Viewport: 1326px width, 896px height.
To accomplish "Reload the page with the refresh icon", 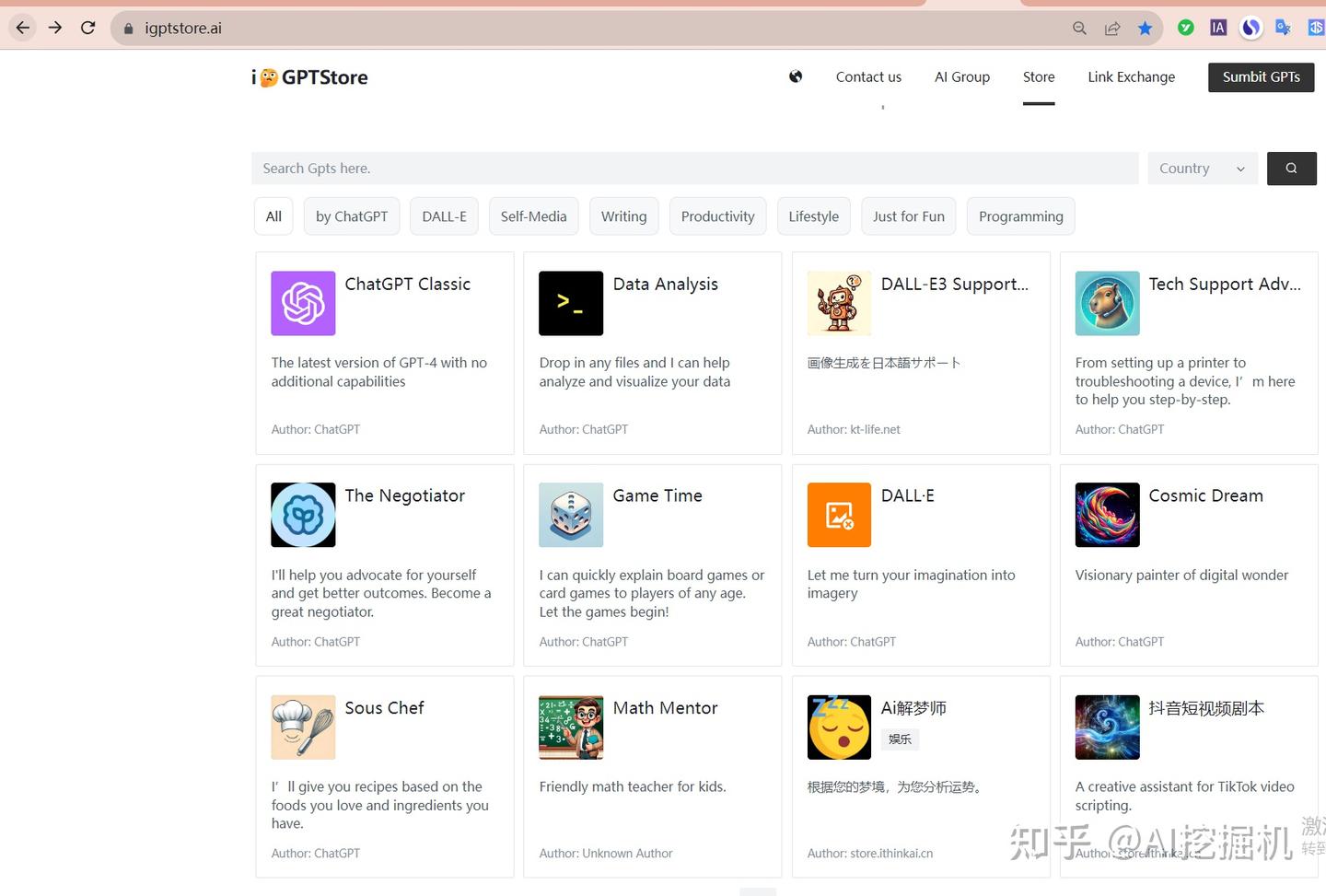I will tap(88, 28).
